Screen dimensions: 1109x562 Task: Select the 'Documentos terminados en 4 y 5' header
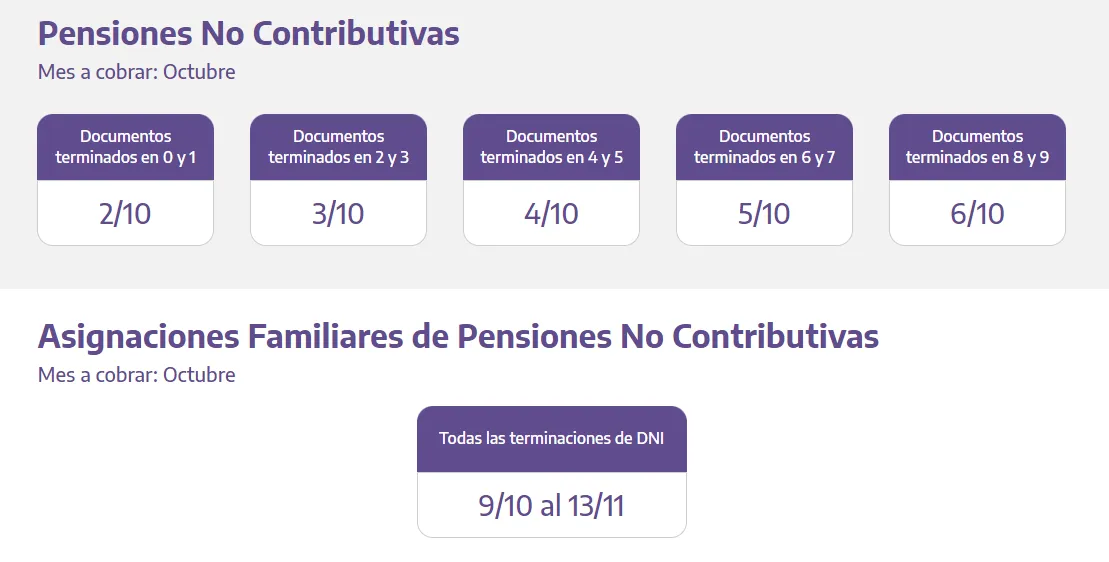(551, 147)
